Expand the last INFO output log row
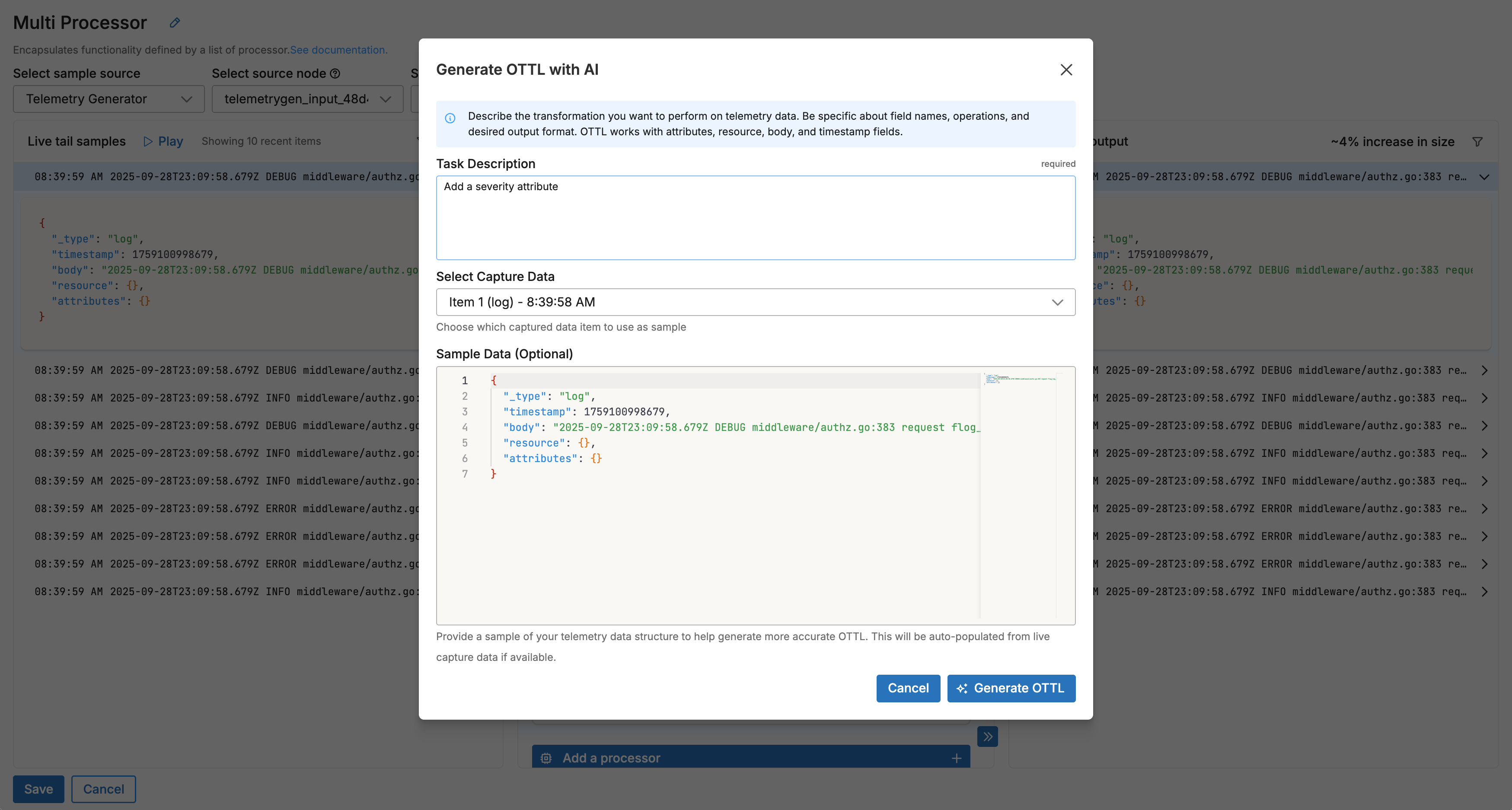Screen dimensions: 1512x810 click(x=1484, y=592)
